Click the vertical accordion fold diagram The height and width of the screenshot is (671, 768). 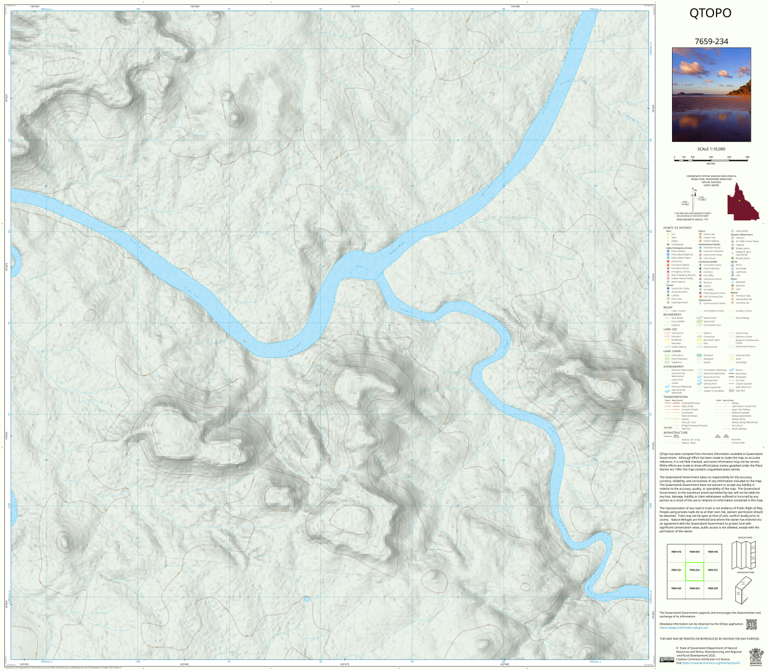[744, 554]
